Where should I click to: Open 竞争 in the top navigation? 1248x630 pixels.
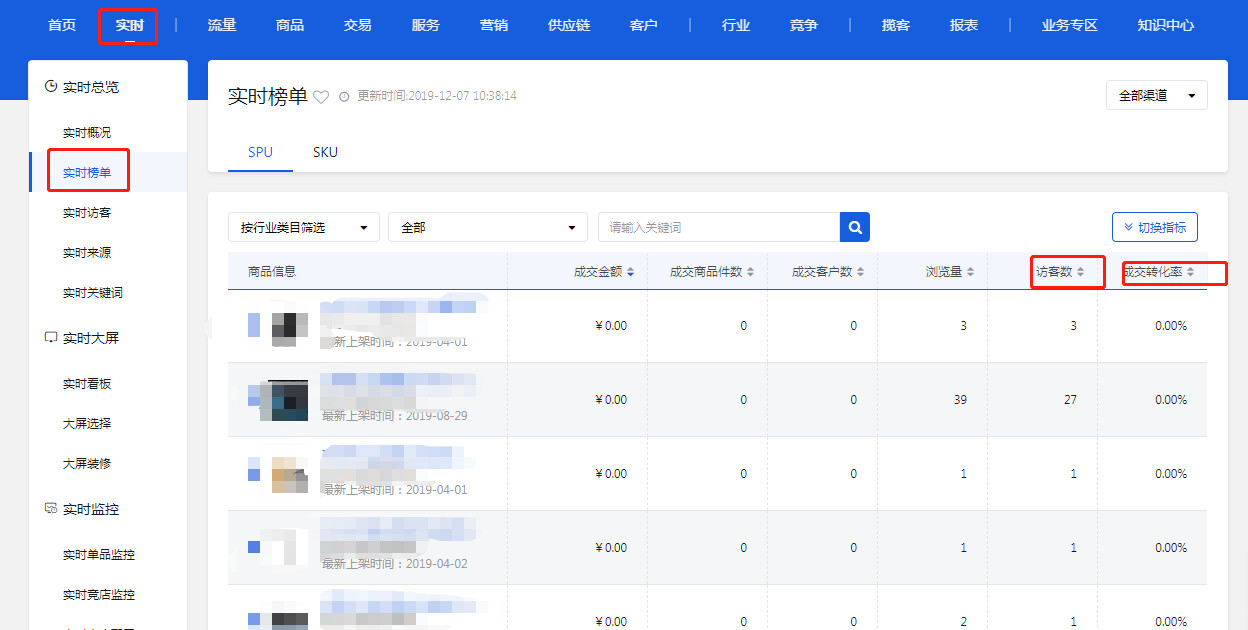803,25
